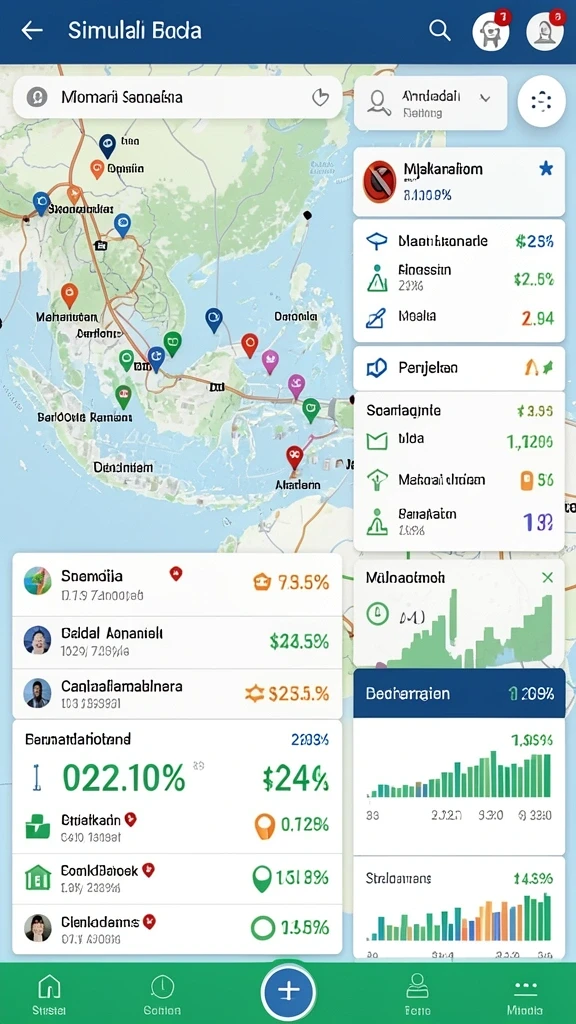The image size is (576, 1024).
Task: Click the Momari Seonakna search field
Action: tap(177, 97)
